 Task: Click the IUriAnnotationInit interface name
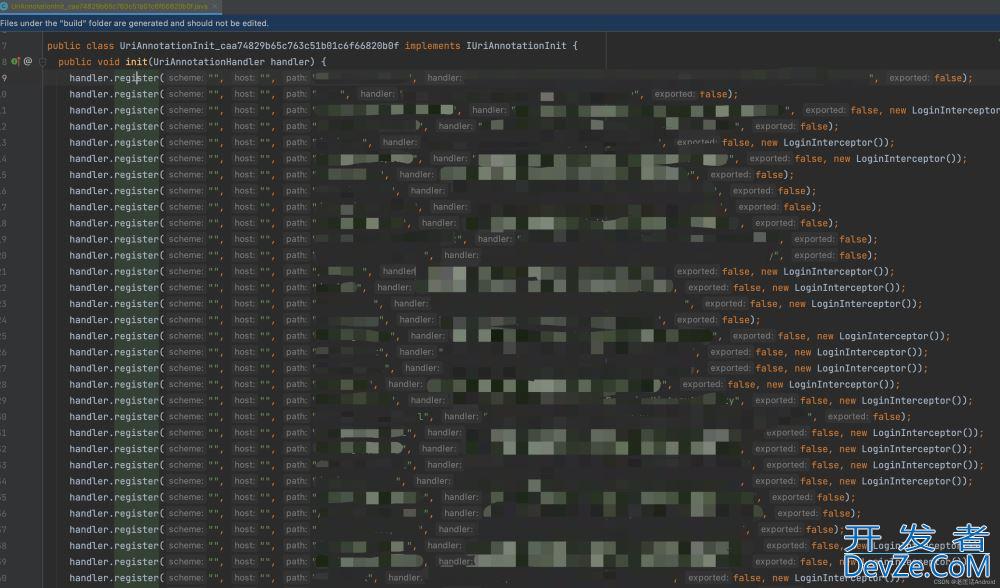[x=516, y=46]
